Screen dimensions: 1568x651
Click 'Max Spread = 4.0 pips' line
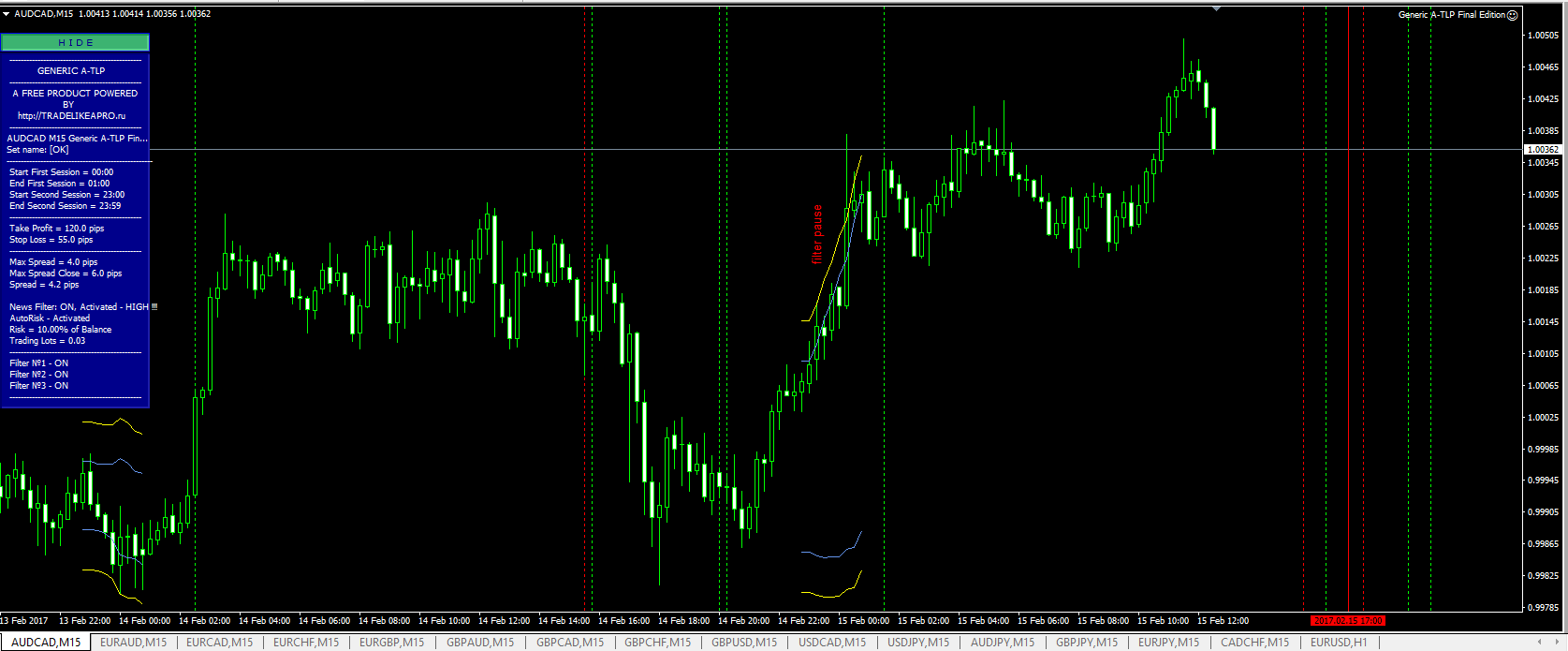click(53, 262)
